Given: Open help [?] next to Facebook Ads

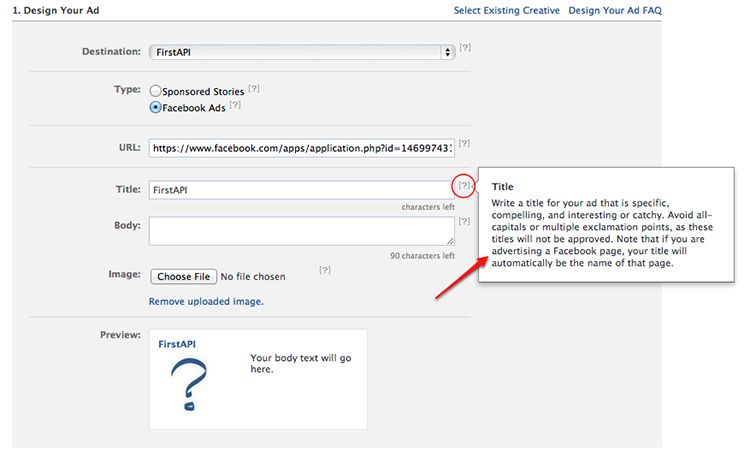Looking at the screenshot, I should pyautogui.click(x=235, y=105).
